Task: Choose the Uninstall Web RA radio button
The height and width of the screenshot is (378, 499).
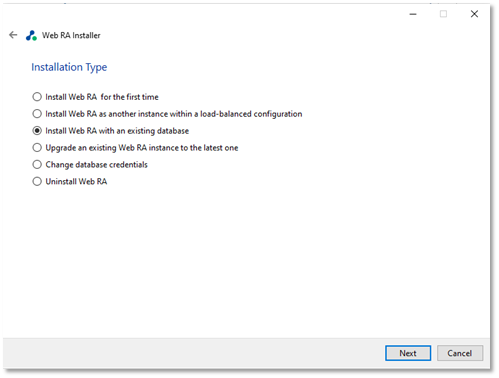Action: (37, 182)
